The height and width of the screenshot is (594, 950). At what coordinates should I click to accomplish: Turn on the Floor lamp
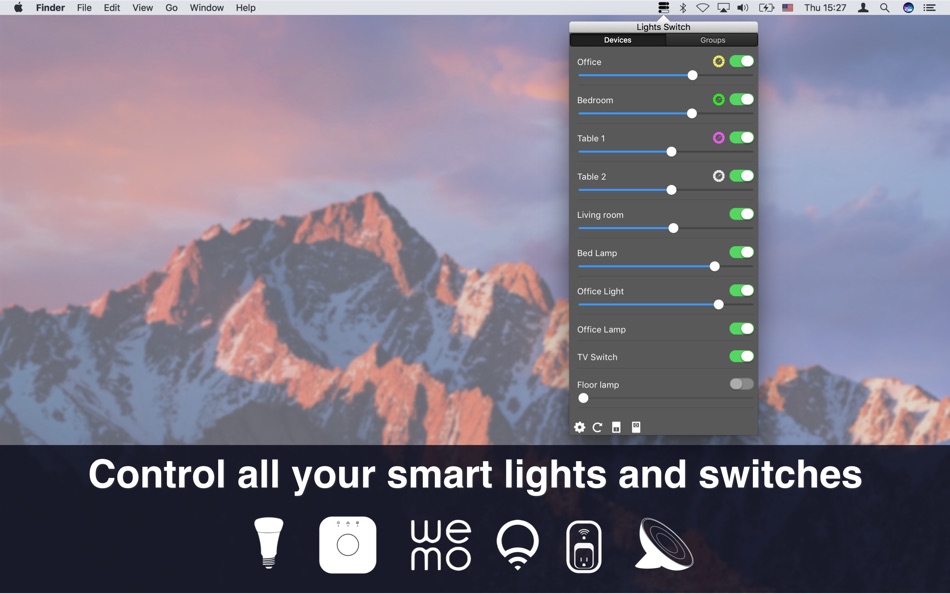pos(741,383)
